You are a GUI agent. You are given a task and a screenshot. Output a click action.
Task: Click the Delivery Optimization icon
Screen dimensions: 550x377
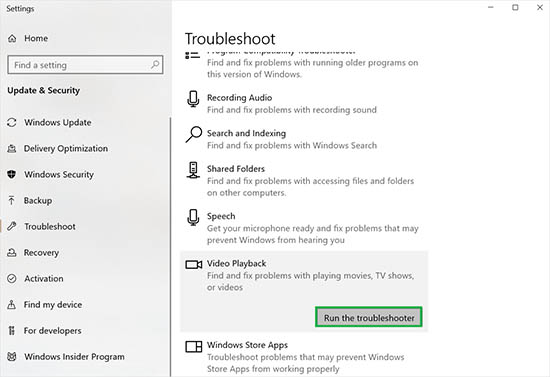click(x=12, y=149)
